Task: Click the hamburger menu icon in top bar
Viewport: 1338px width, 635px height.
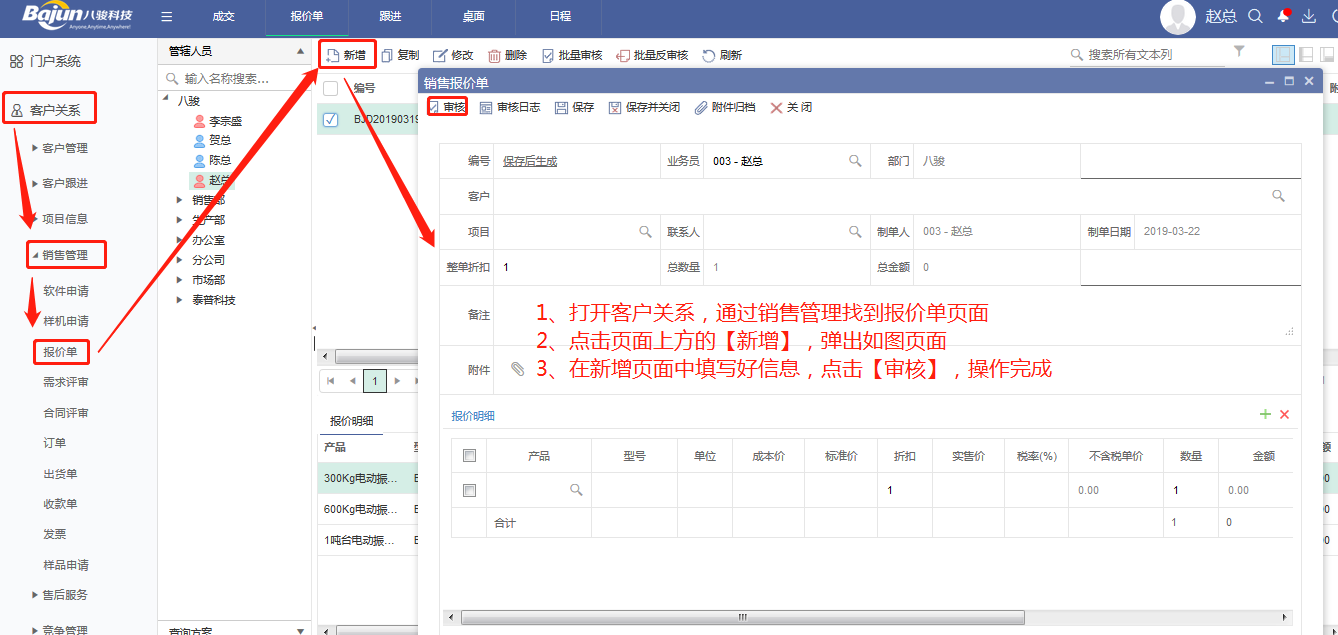Action: 166,17
